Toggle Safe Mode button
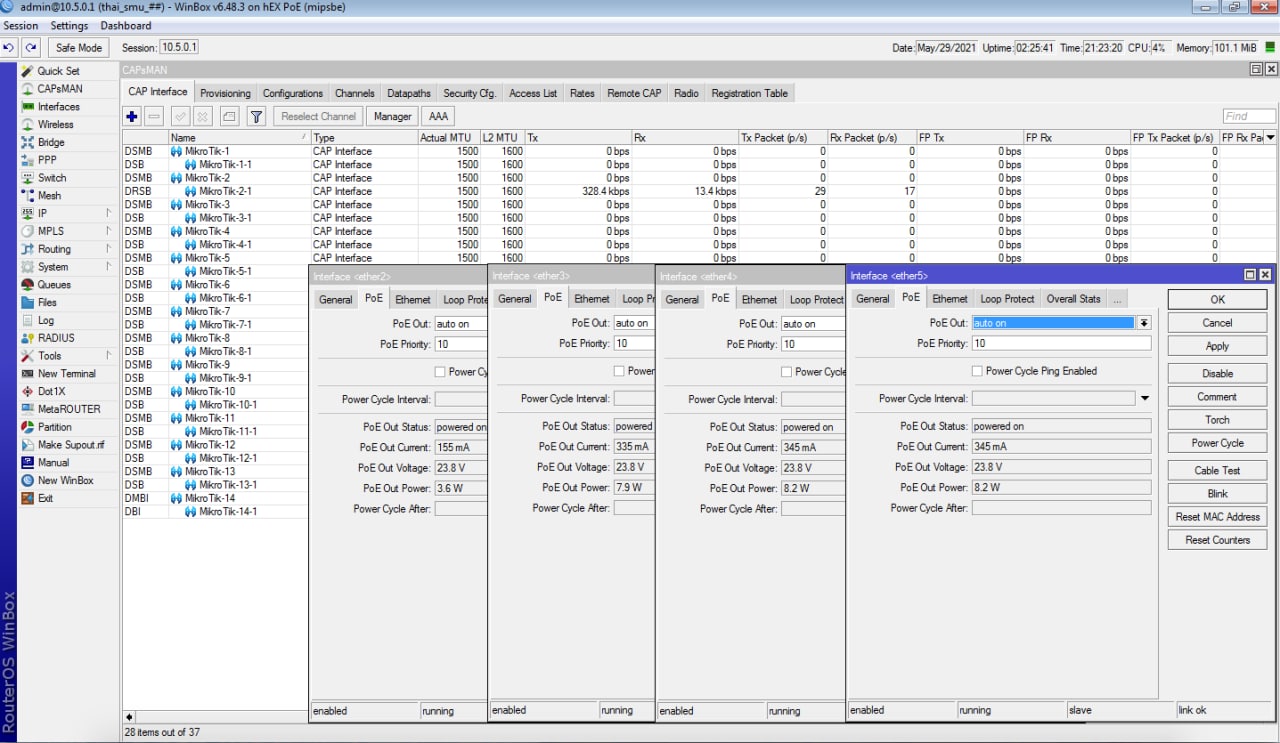Screen dimensions: 1280x743 click(79, 47)
